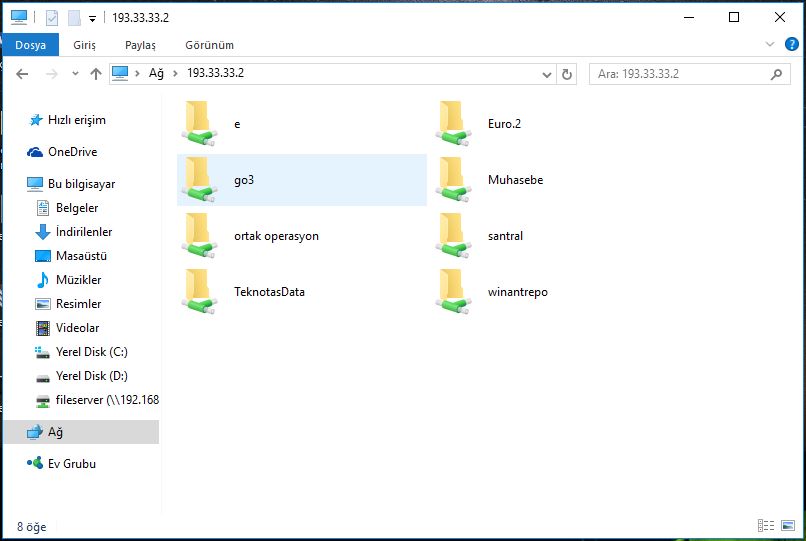Screen dimensions: 806x541
Task: Click the refresh button in address bar
Action: [x=568, y=74]
